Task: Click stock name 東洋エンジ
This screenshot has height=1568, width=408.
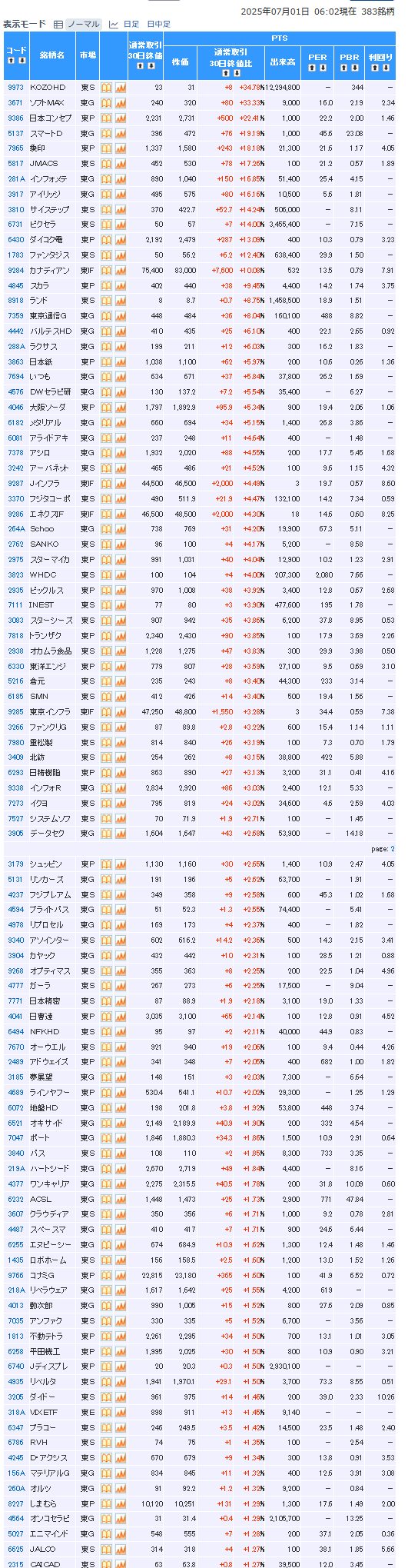Action: (x=48, y=667)
